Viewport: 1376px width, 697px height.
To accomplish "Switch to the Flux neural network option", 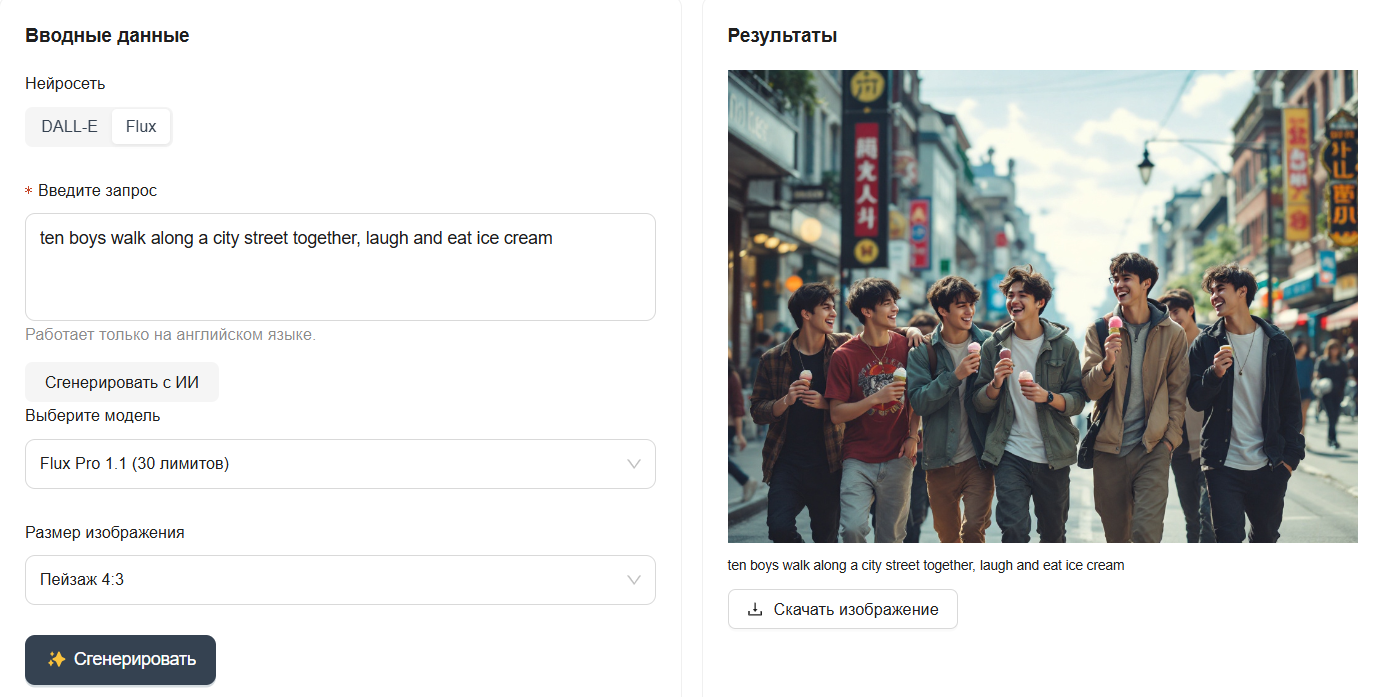I will (141, 127).
